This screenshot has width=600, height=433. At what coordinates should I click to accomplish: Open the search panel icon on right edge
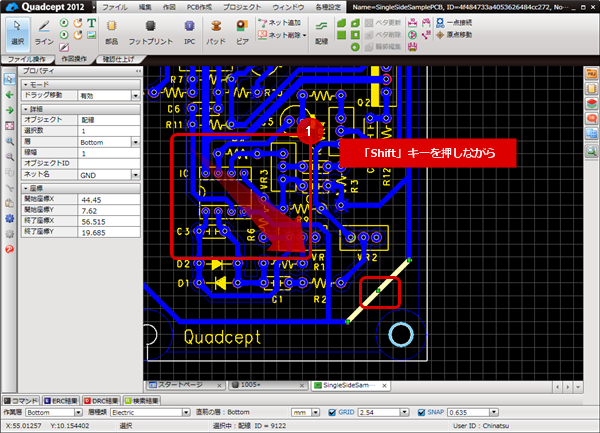[592, 151]
